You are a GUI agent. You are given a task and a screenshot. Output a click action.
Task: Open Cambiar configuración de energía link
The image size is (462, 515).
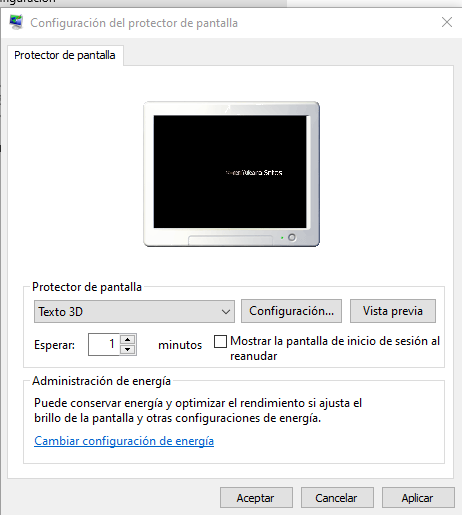tap(124, 441)
